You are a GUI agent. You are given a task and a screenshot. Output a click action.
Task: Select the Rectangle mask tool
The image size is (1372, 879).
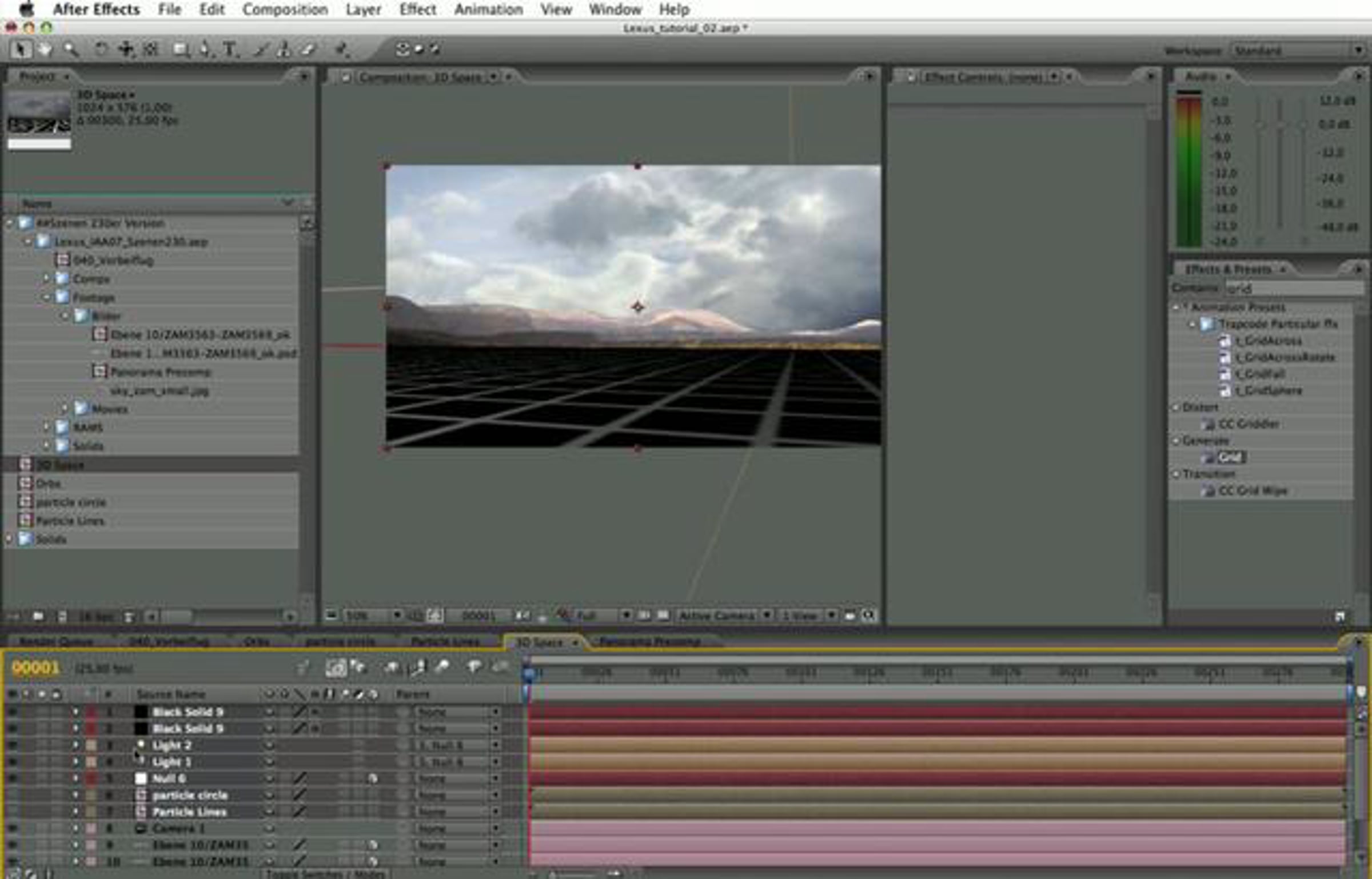tap(181, 50)
